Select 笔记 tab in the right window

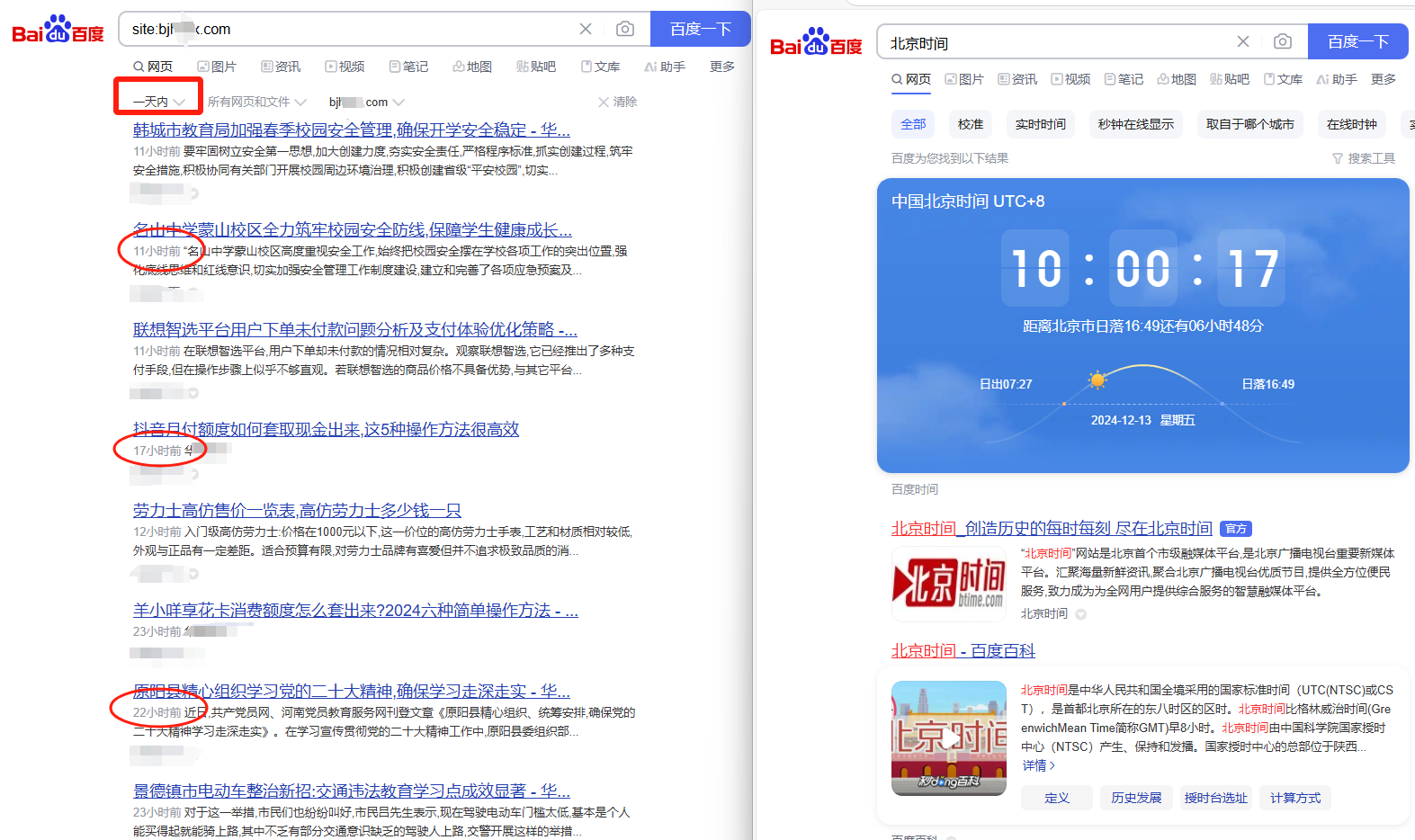click(1124, 79)
